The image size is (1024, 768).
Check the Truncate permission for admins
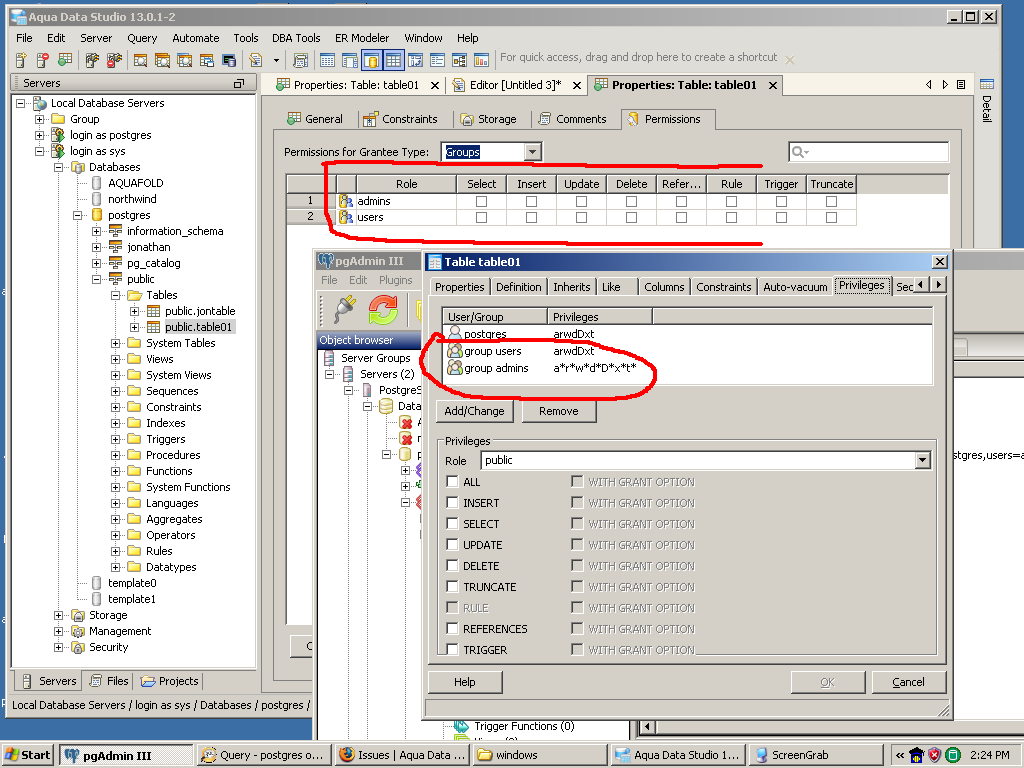(831, 201)
